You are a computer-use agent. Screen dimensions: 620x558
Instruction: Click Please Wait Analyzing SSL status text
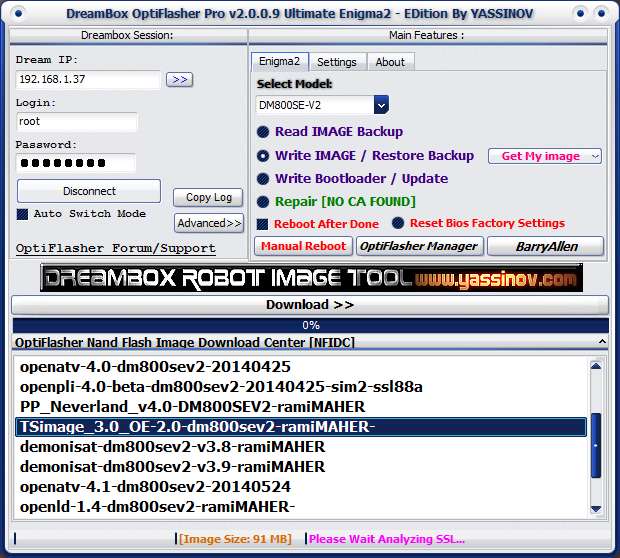coord(387,539)
